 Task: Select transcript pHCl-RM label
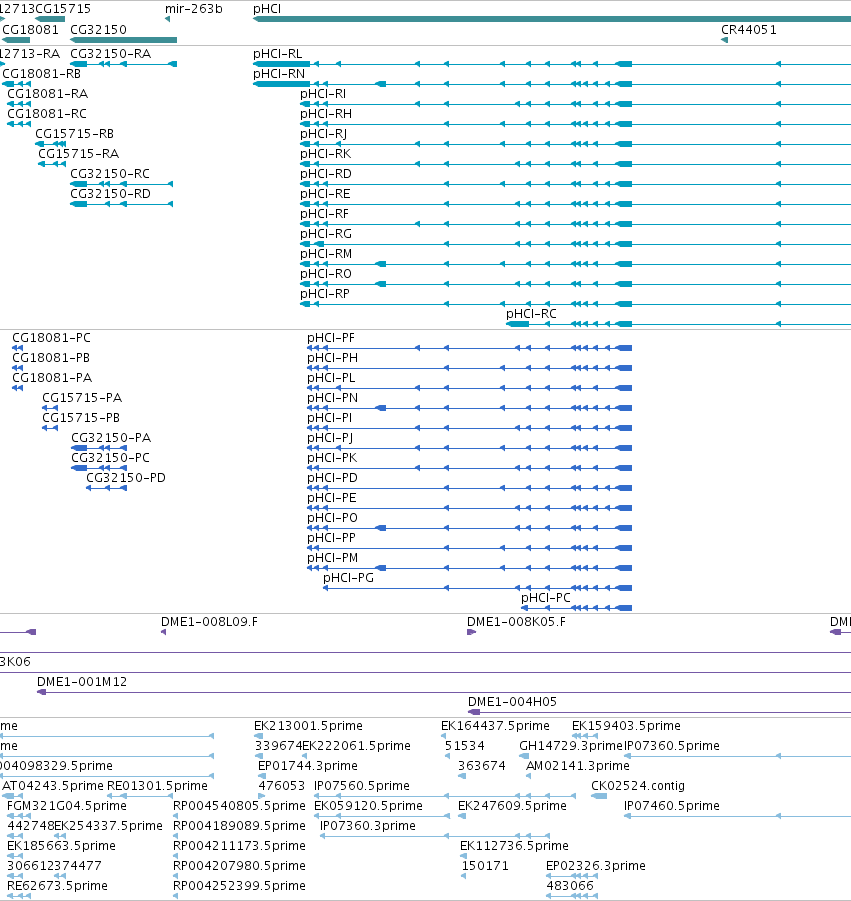coord(326,254)
